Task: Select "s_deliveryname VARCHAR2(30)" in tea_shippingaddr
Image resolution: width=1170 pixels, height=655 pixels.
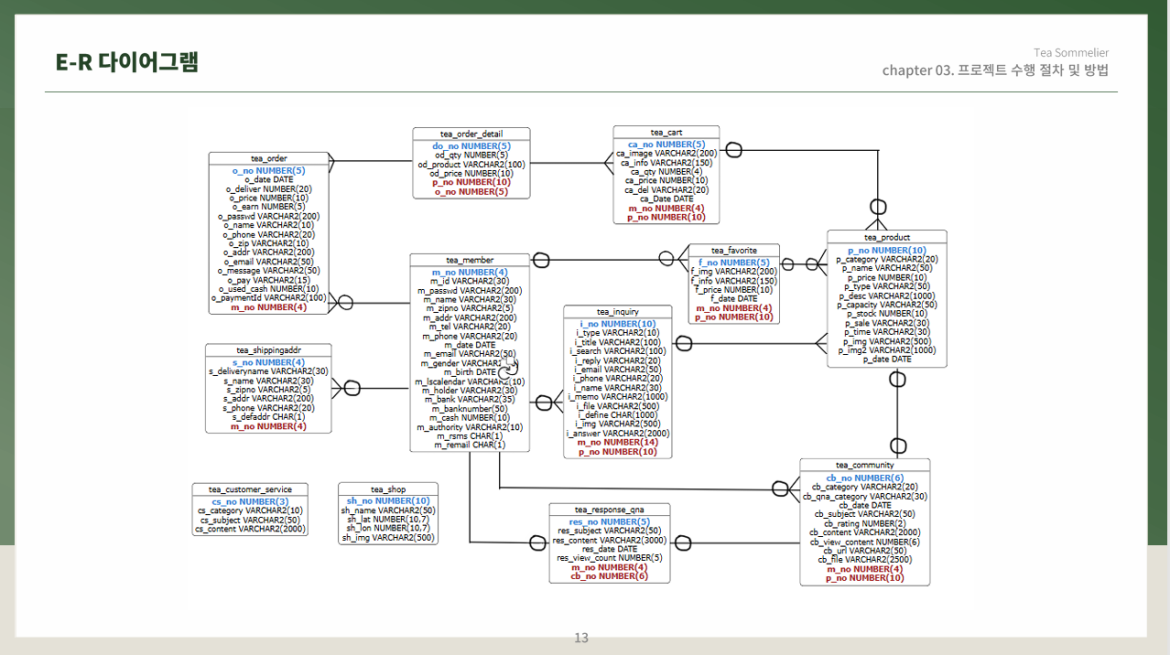Action: pos(269,372)
